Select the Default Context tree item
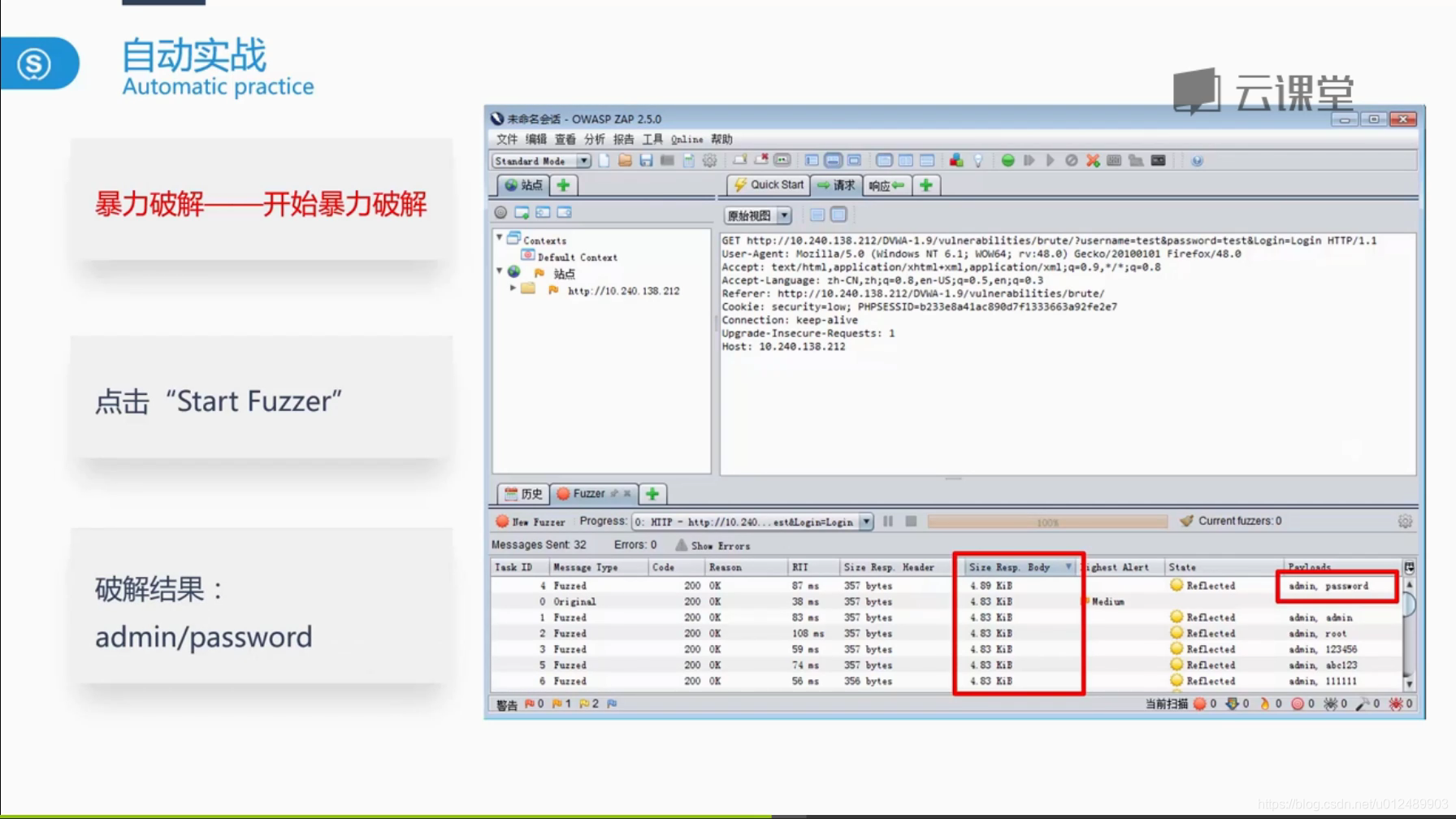Image resolution: width=1456 pixels, height=819 pixels. (x=569, y=257)
